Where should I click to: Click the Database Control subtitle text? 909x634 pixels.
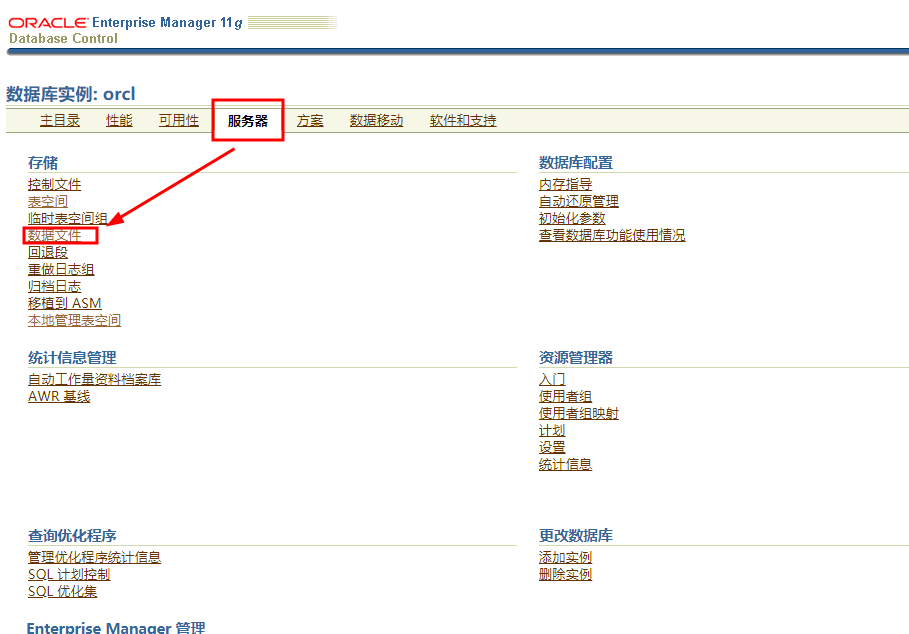(x=63, y=38)
